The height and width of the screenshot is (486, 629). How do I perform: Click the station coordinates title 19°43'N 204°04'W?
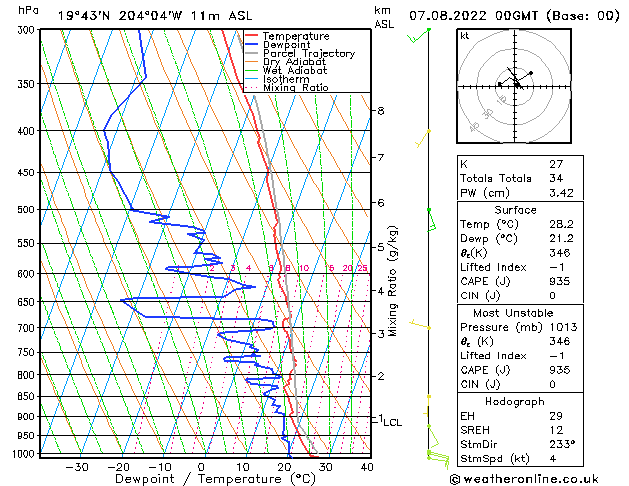[x=120, y=16]
